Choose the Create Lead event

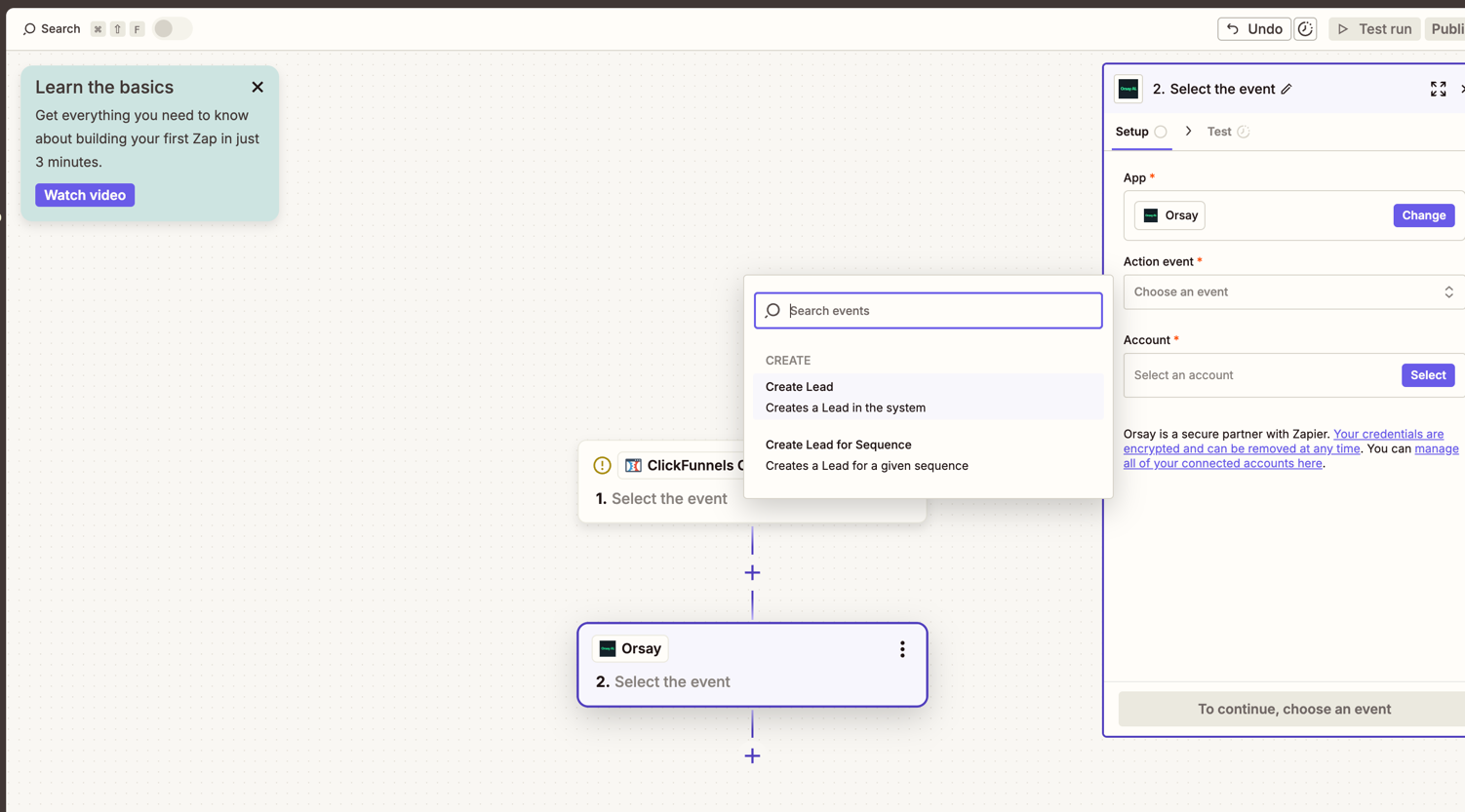pos(928,397)
